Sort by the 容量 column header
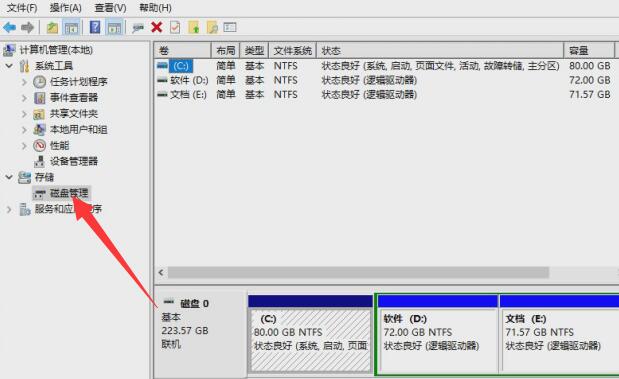 pos(589,51)
